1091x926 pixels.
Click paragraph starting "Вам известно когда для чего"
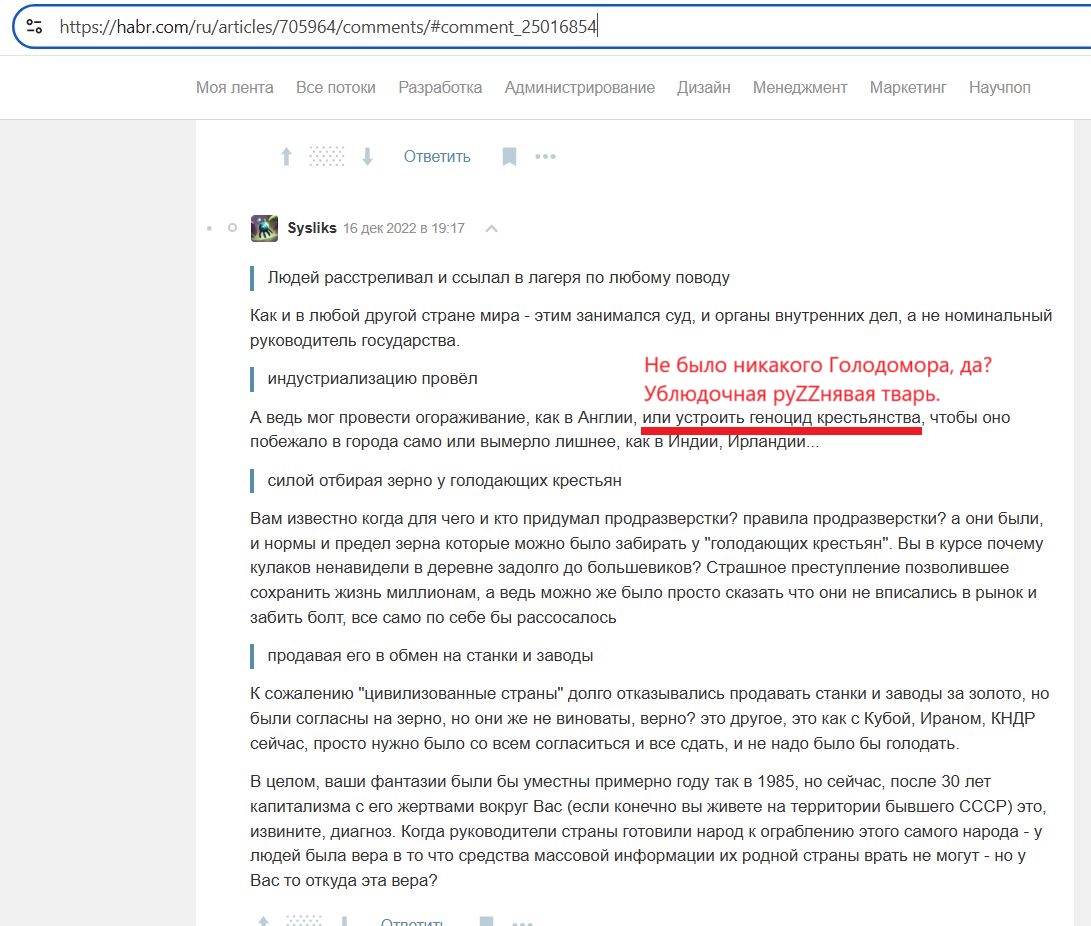(x=647, y=568)
